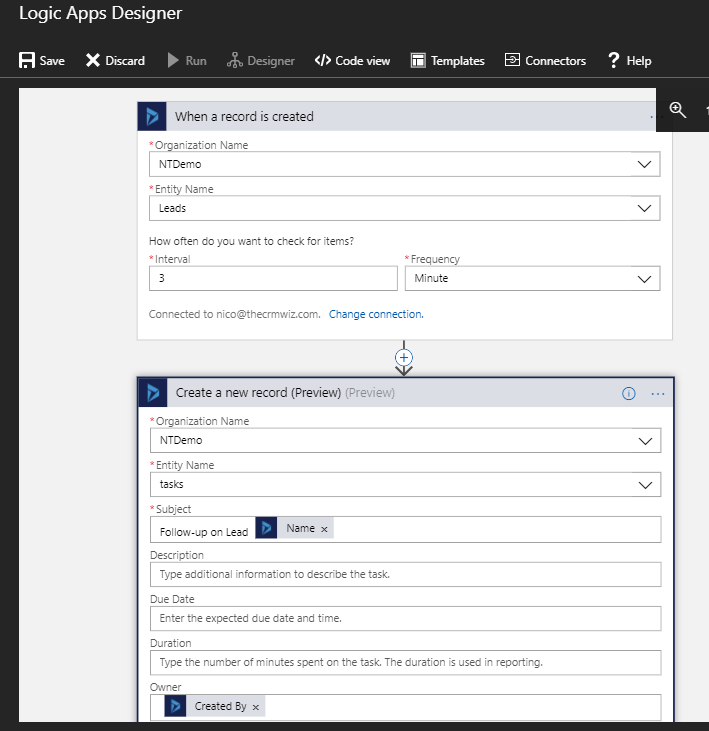The image size is (709, 731).
Task: Open the Frequency Minute dropdown
Action: (644, 279)
